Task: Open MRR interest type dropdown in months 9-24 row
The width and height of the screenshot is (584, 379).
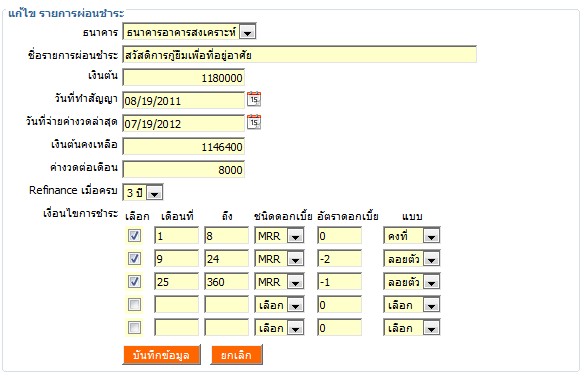Action: pyautogui.click(x=279, y=259)
